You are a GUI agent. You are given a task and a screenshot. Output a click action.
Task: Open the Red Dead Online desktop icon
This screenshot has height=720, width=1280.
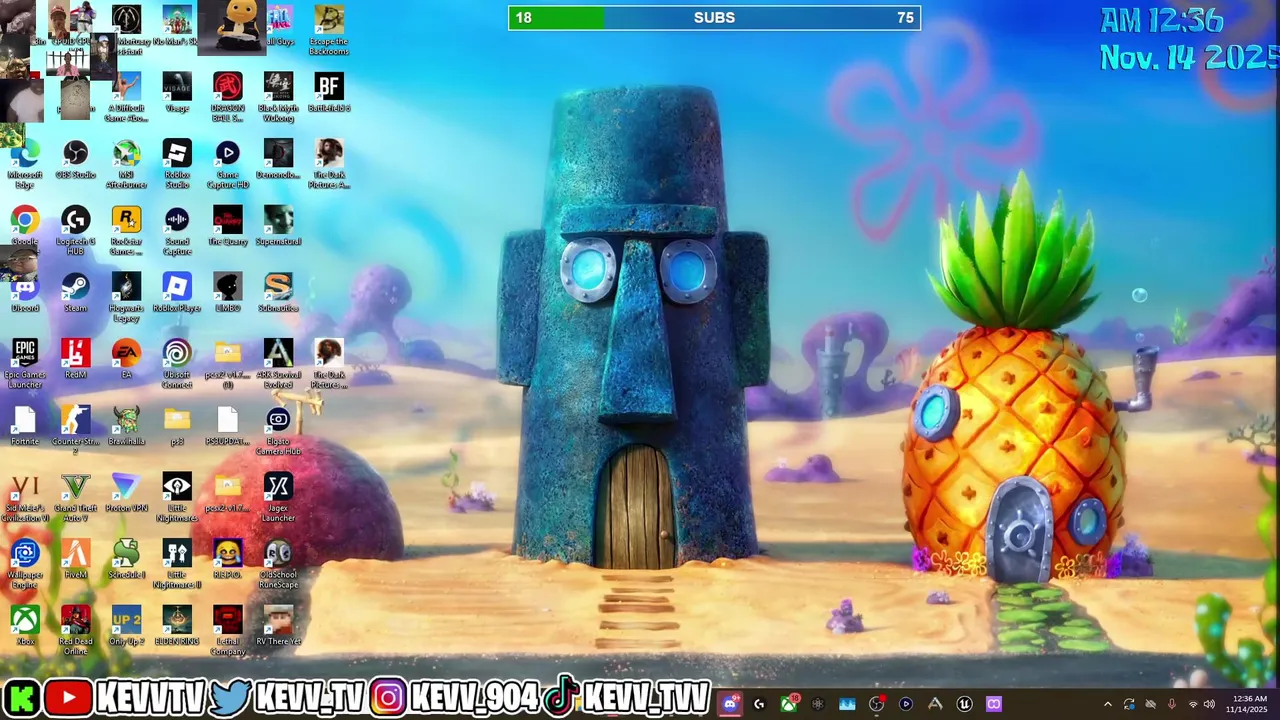click(75, 631)
